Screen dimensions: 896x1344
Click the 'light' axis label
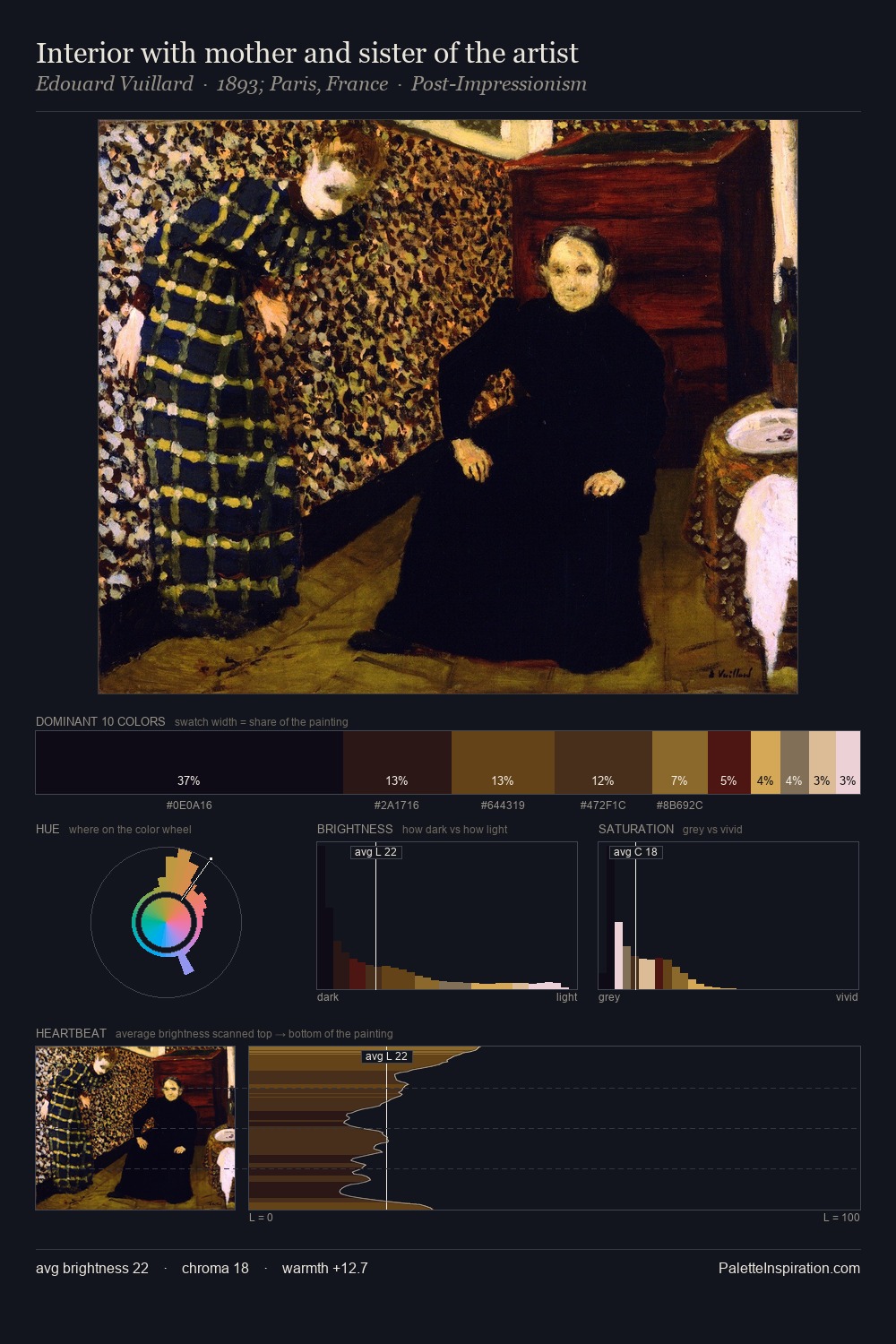[x=566, y=997]
